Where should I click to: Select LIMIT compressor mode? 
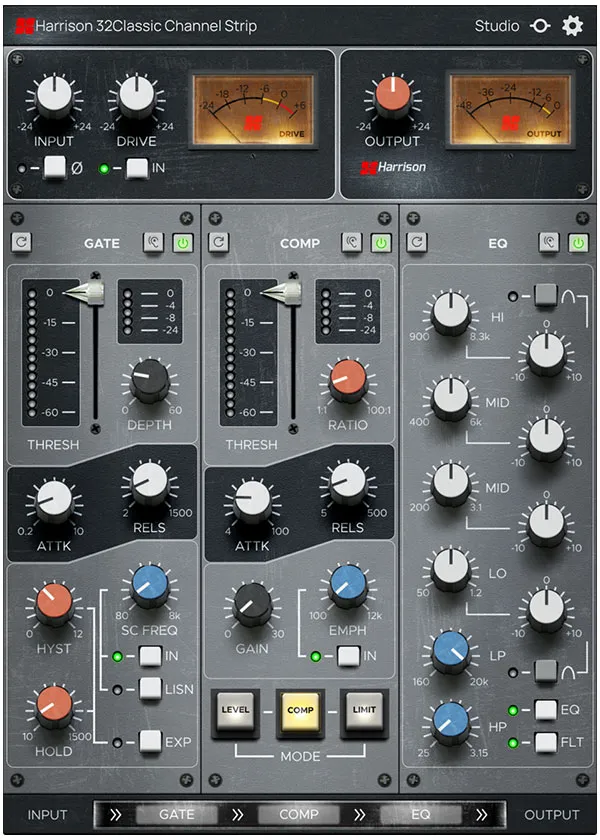(x=364, y=711)
